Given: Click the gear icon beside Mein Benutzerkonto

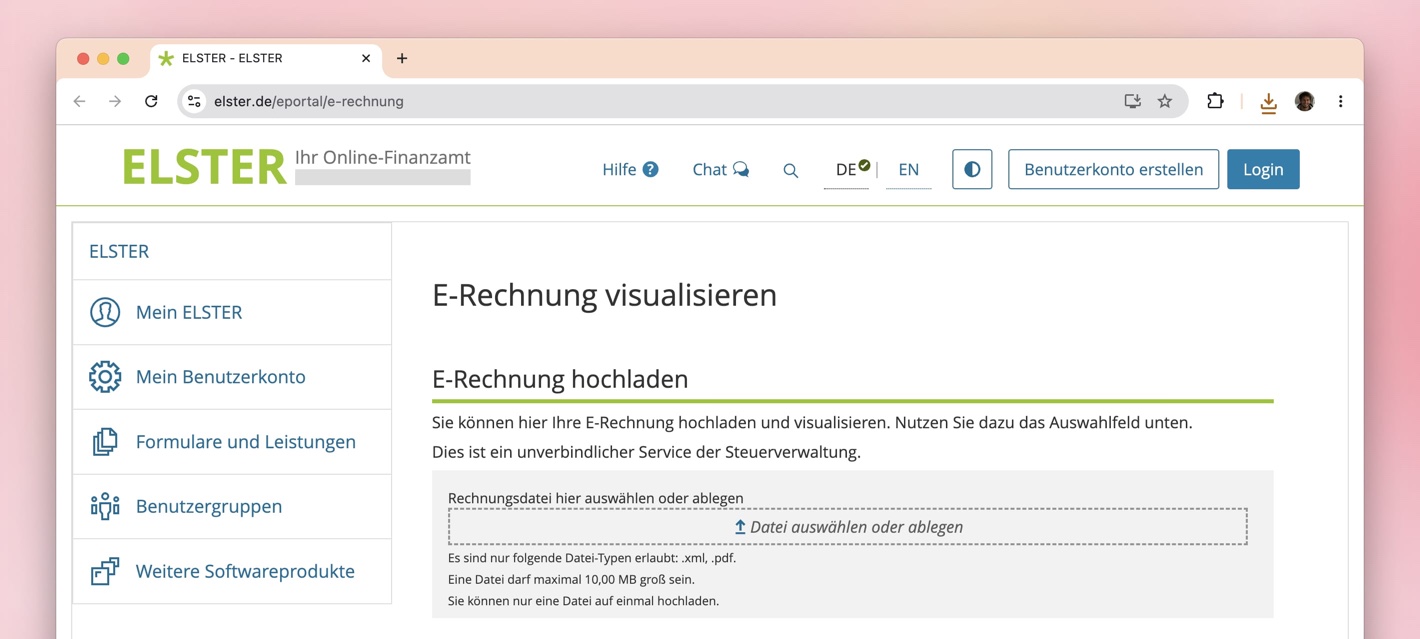Looking at the screenshot, I should 105,377.
